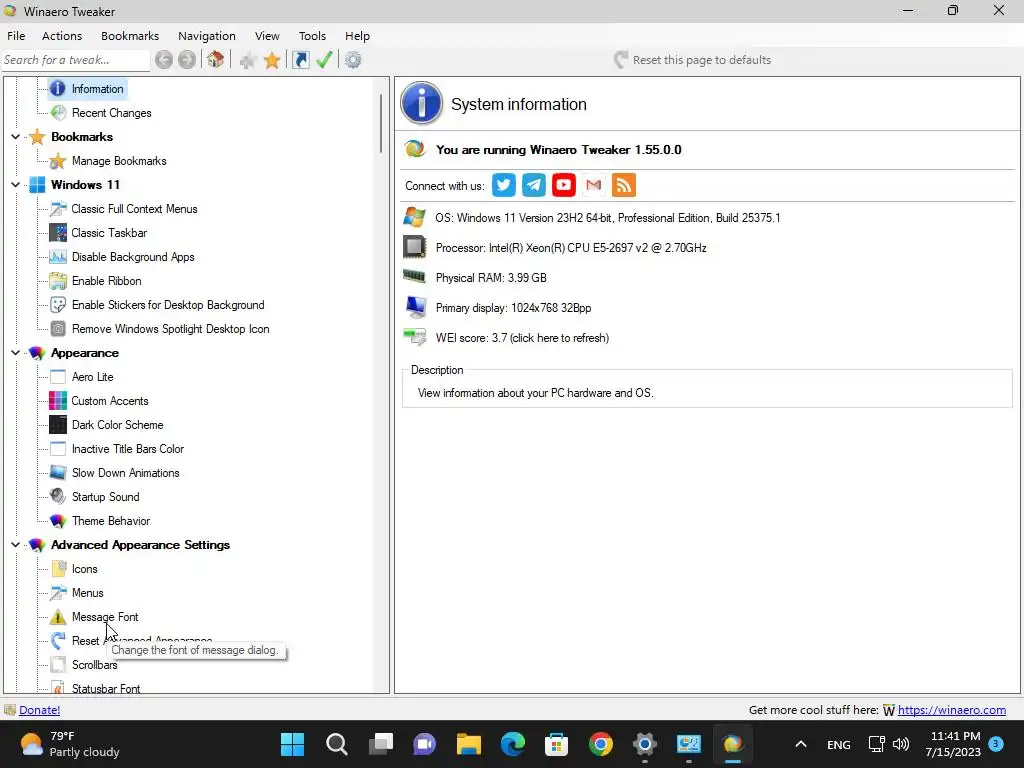Collapse the Appearance tree section
This screenshot has width=1024, height=768.
tap(15, 353)
